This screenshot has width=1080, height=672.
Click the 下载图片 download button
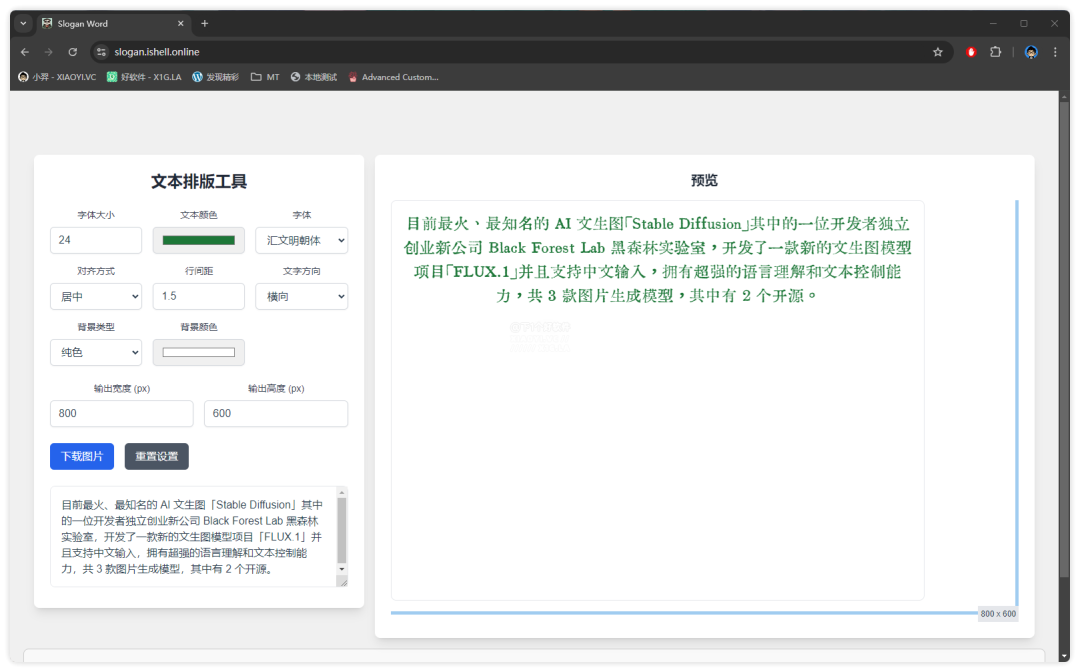[81, 456]
